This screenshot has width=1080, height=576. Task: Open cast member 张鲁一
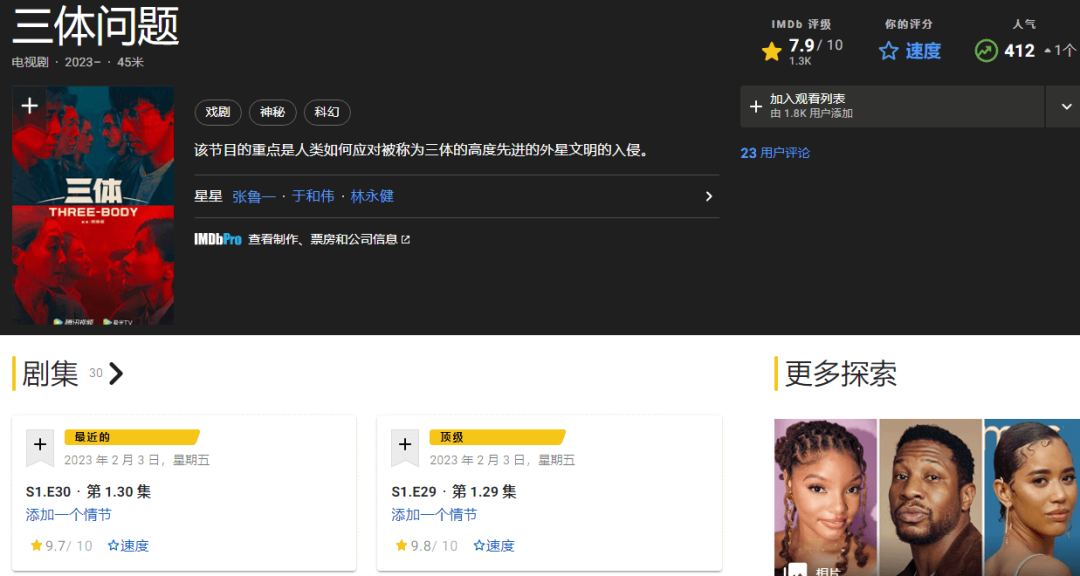coord(253,196)
